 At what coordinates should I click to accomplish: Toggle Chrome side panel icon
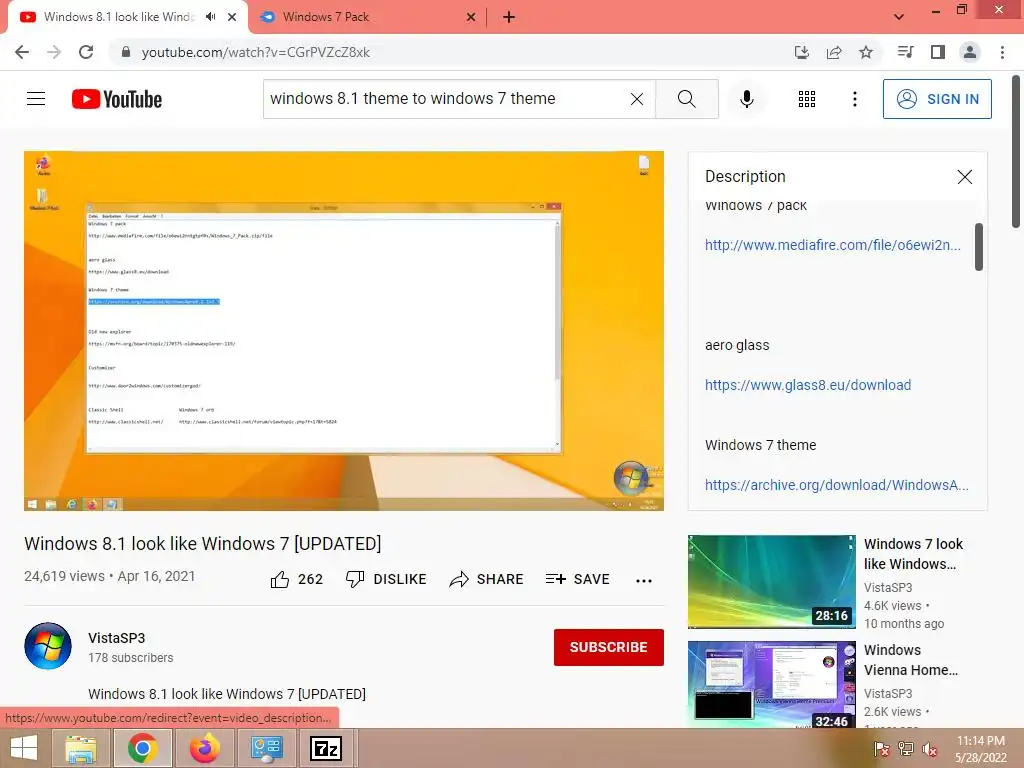pyautogui.click(x=938, y=52)
